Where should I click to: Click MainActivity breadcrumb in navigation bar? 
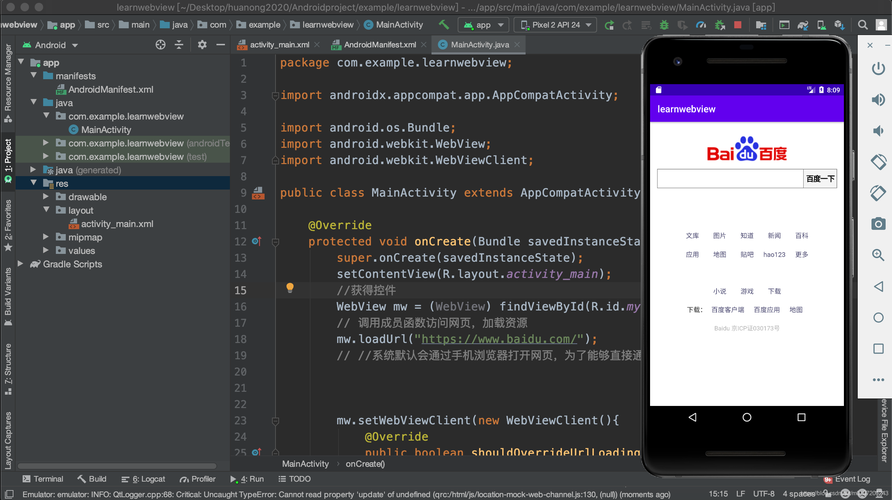pyautogui.click(x=394, y=25)
